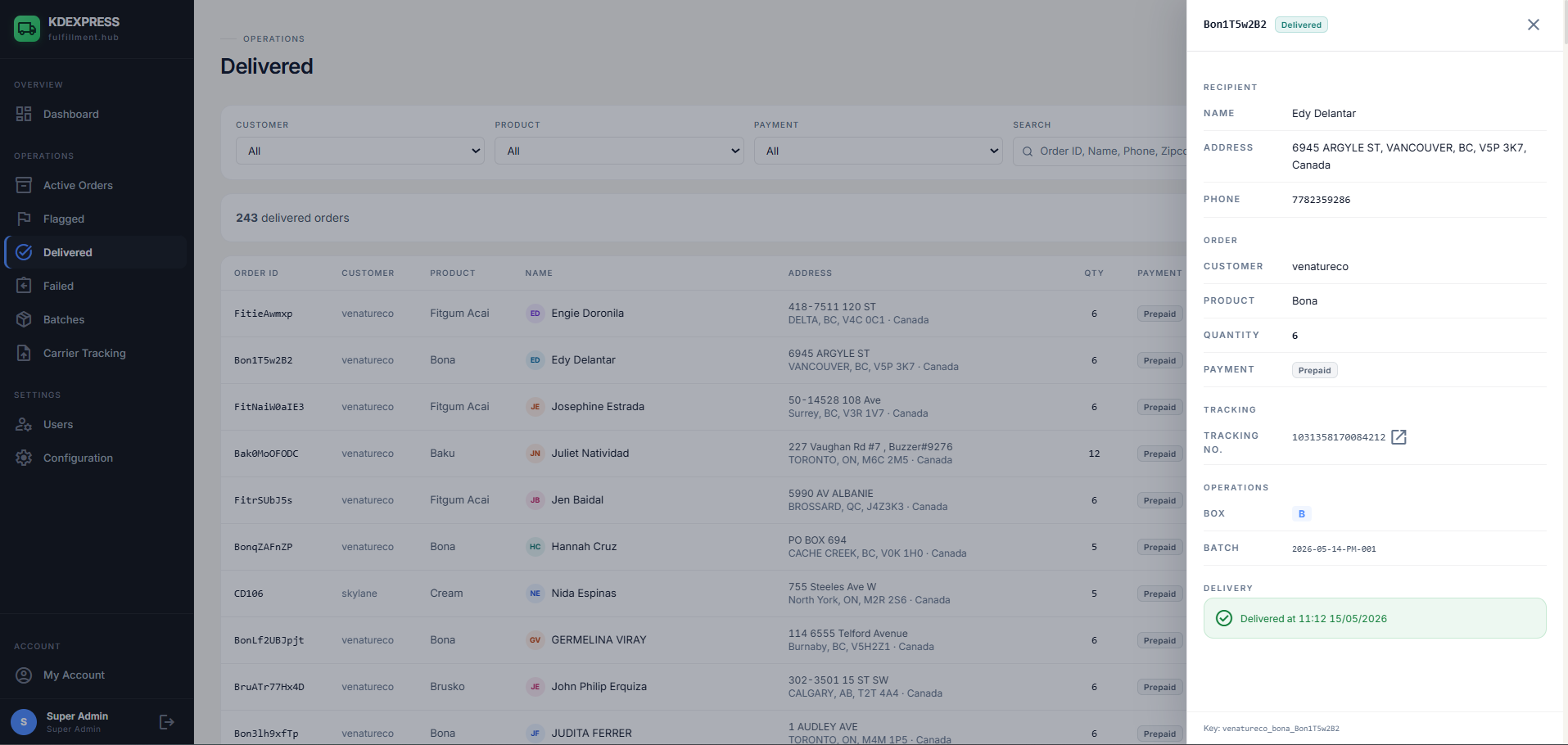The image size is (1568, 745).
Task: Open Batches page
Action: click(x=97, y=319)
